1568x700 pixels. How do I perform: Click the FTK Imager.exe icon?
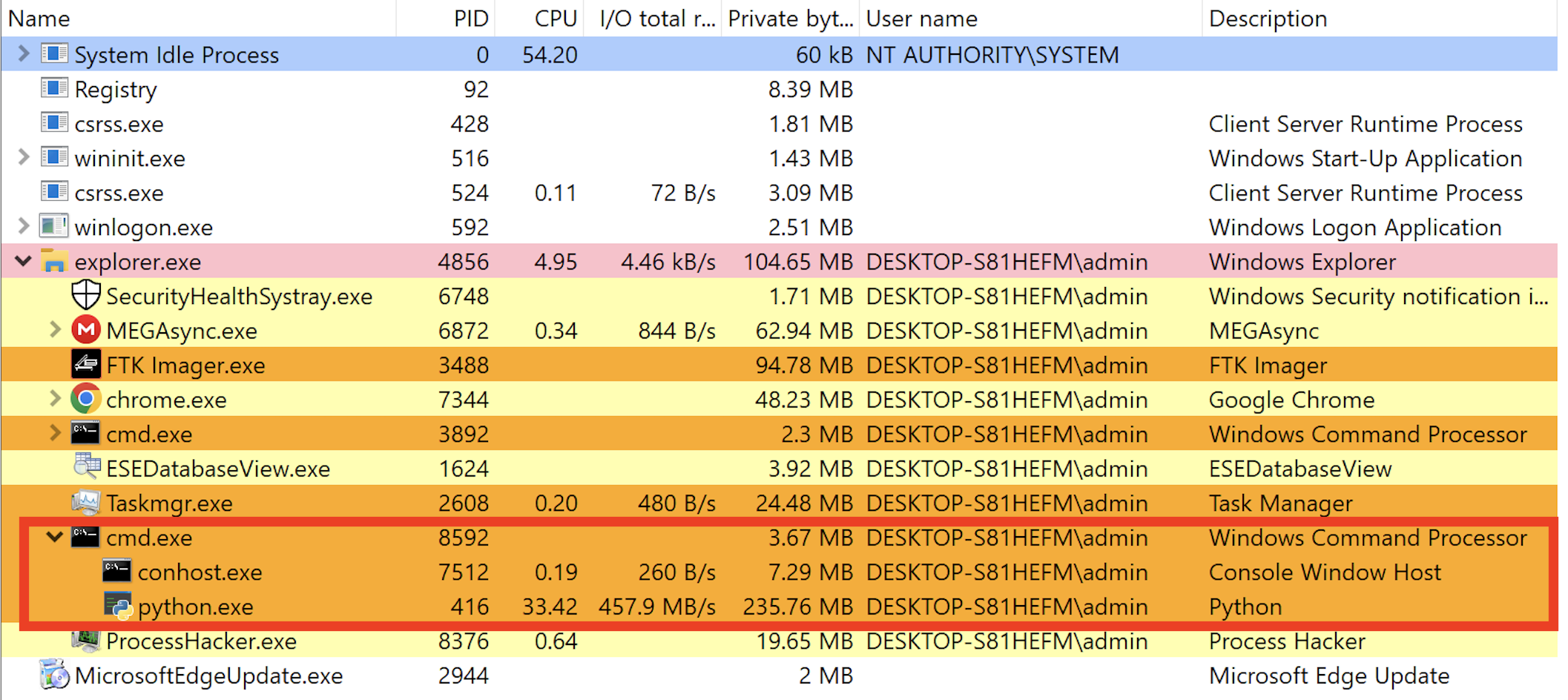(x=86, y=365)
